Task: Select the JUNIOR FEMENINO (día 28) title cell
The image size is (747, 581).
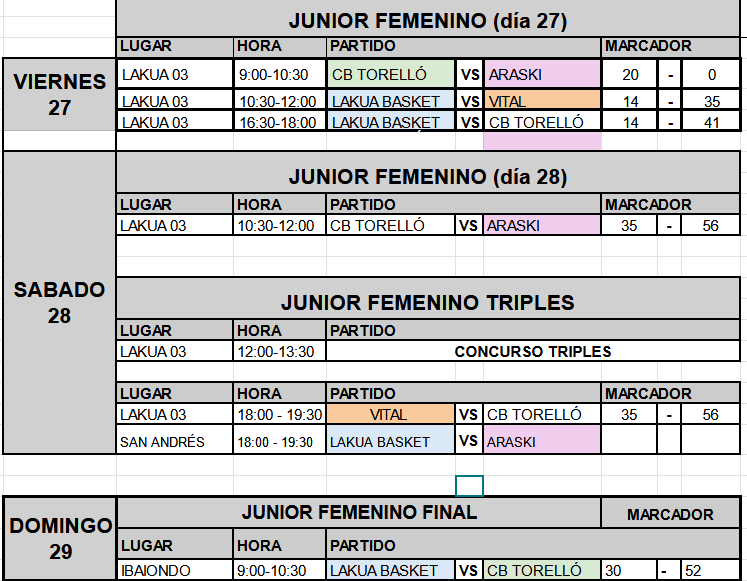Action: pos(428,175)
